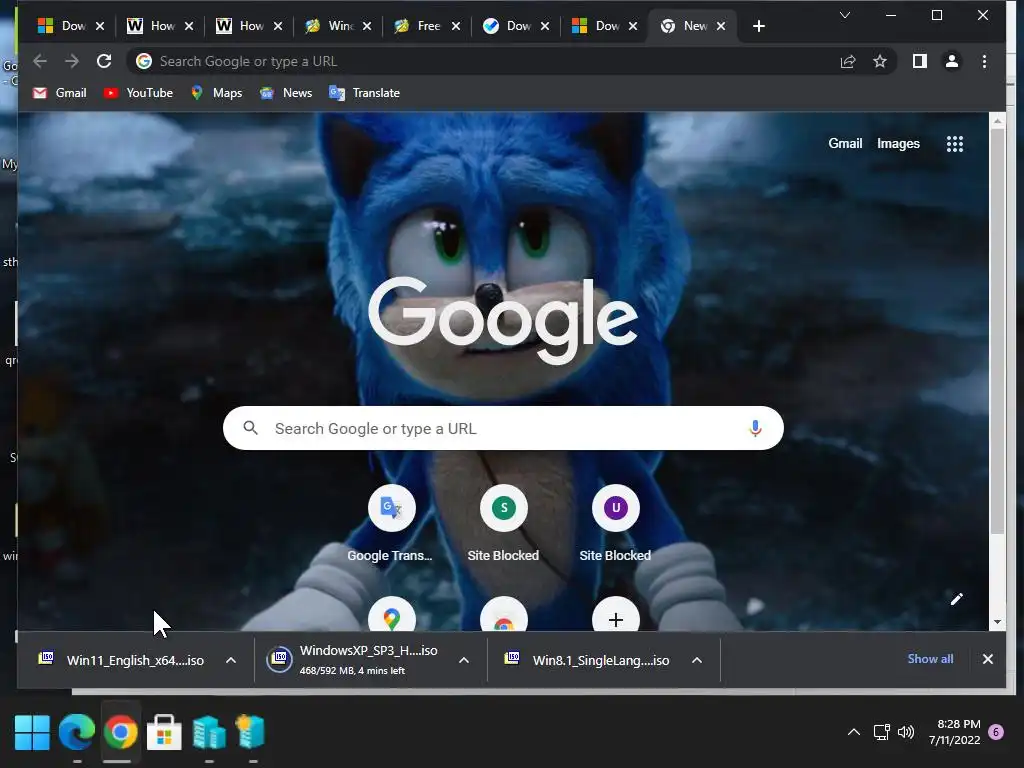
Task: Open a new tab with the plus button
Action: click(758, 26)
